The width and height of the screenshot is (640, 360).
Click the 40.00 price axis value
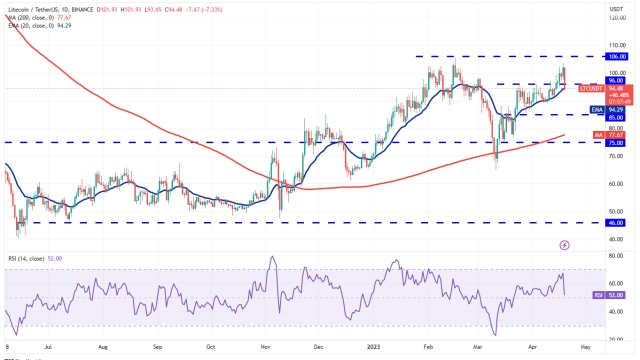[x=616, y=240]
